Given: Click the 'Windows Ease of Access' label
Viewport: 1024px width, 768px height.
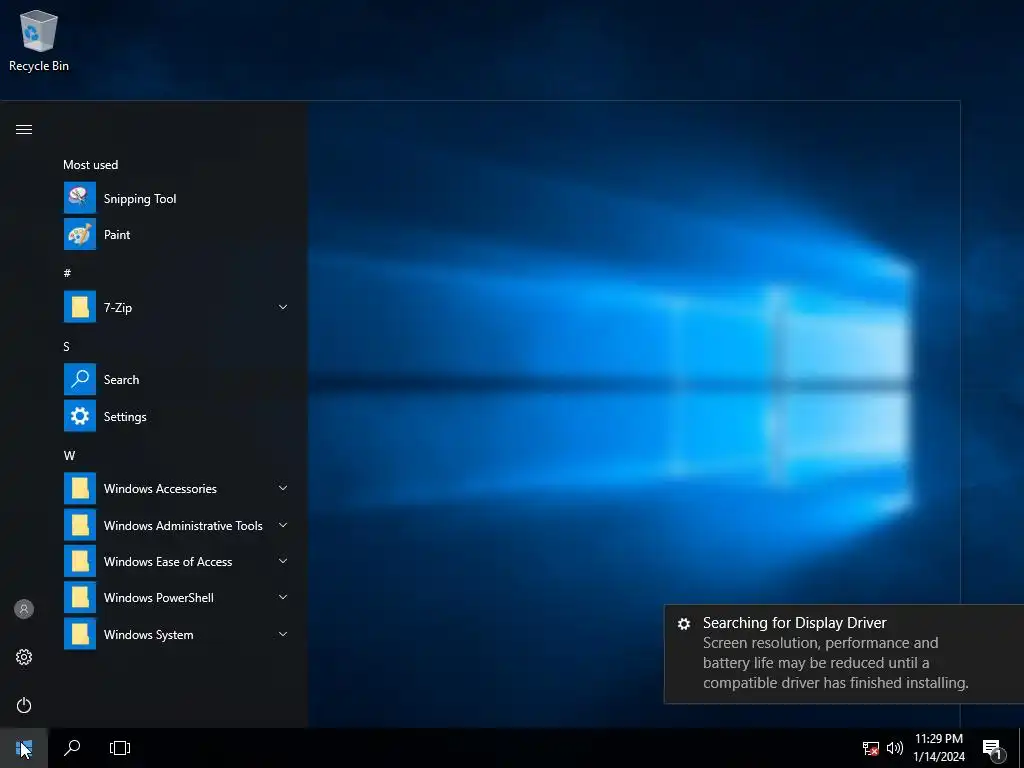Looking at the screenshot, I should [x=168, y=562].
